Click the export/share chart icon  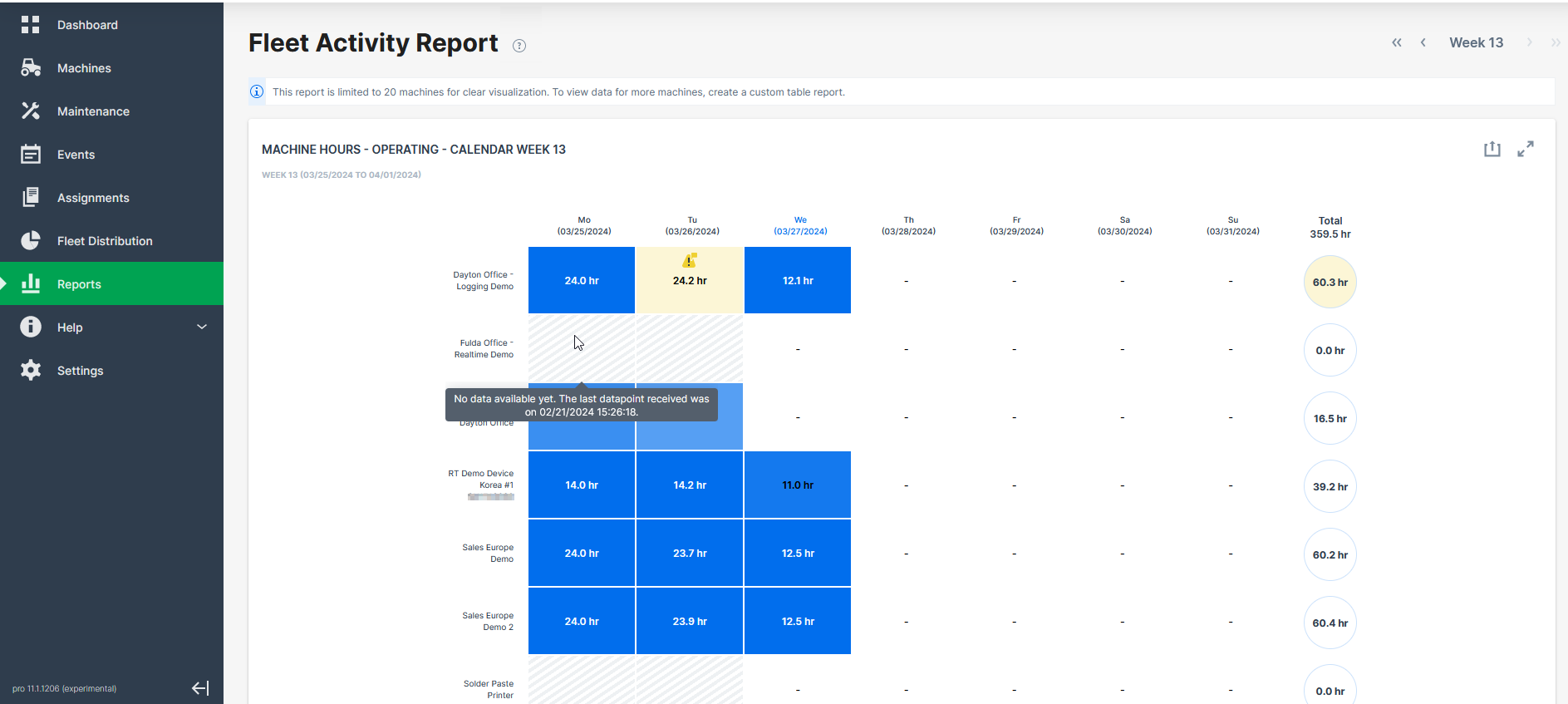(x=1492, y=149)
